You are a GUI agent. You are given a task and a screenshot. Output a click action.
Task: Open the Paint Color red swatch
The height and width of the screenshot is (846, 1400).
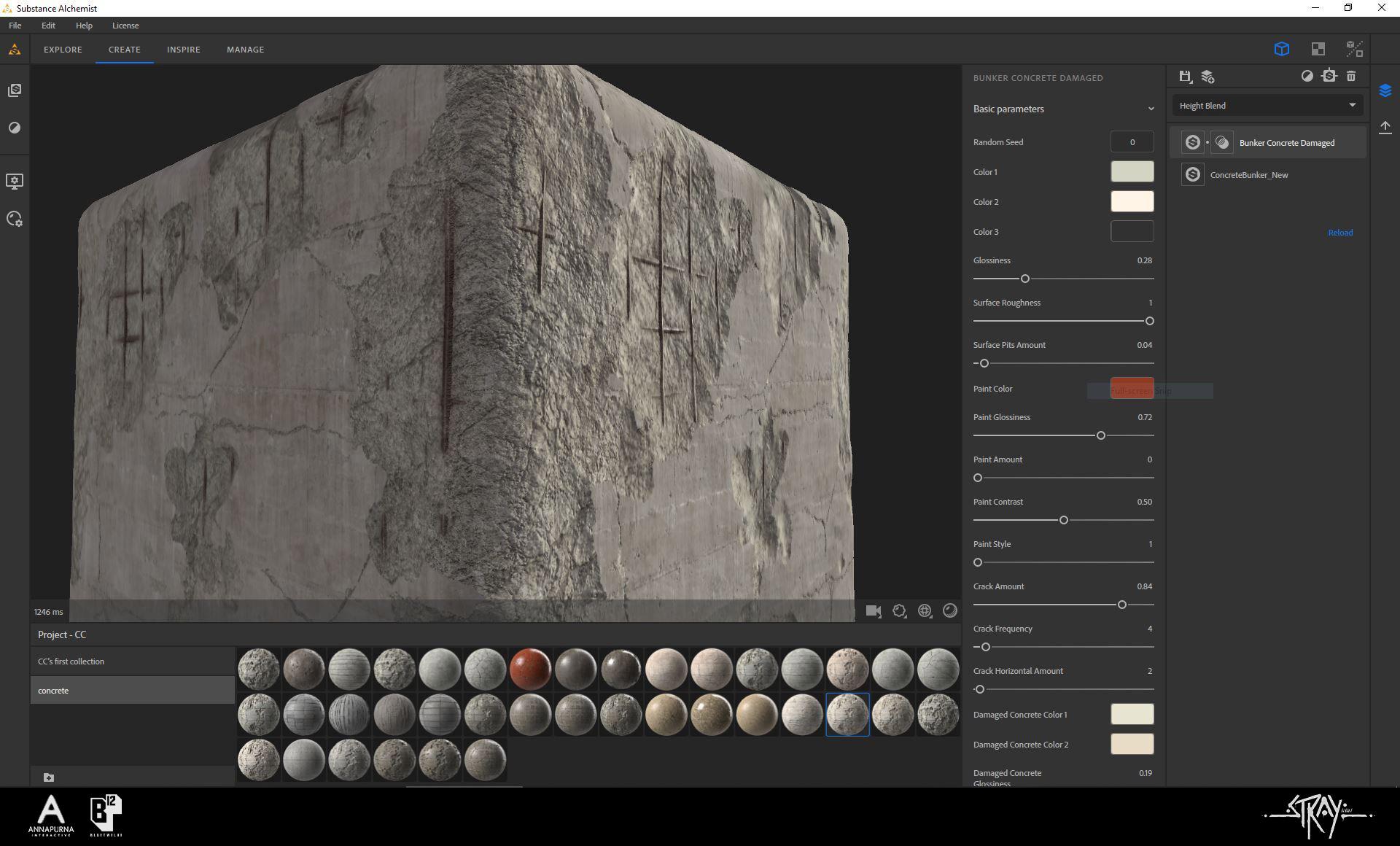coord(1131,388)
